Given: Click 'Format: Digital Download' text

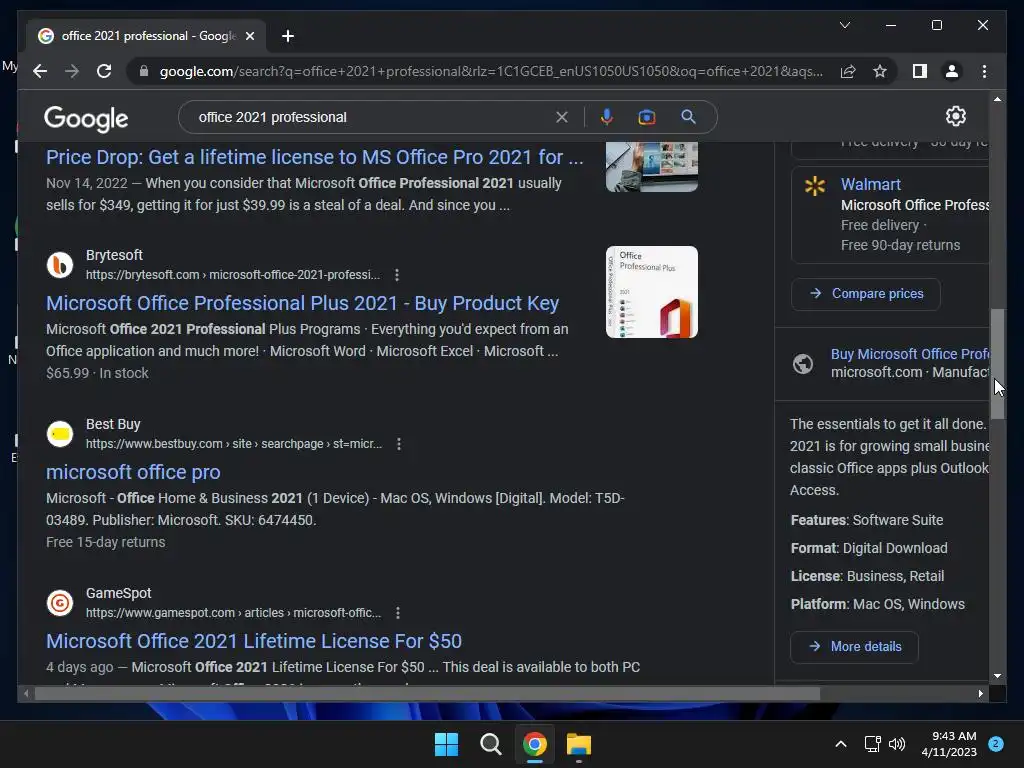Looking at the screenshot, I should tap(869, 548).
